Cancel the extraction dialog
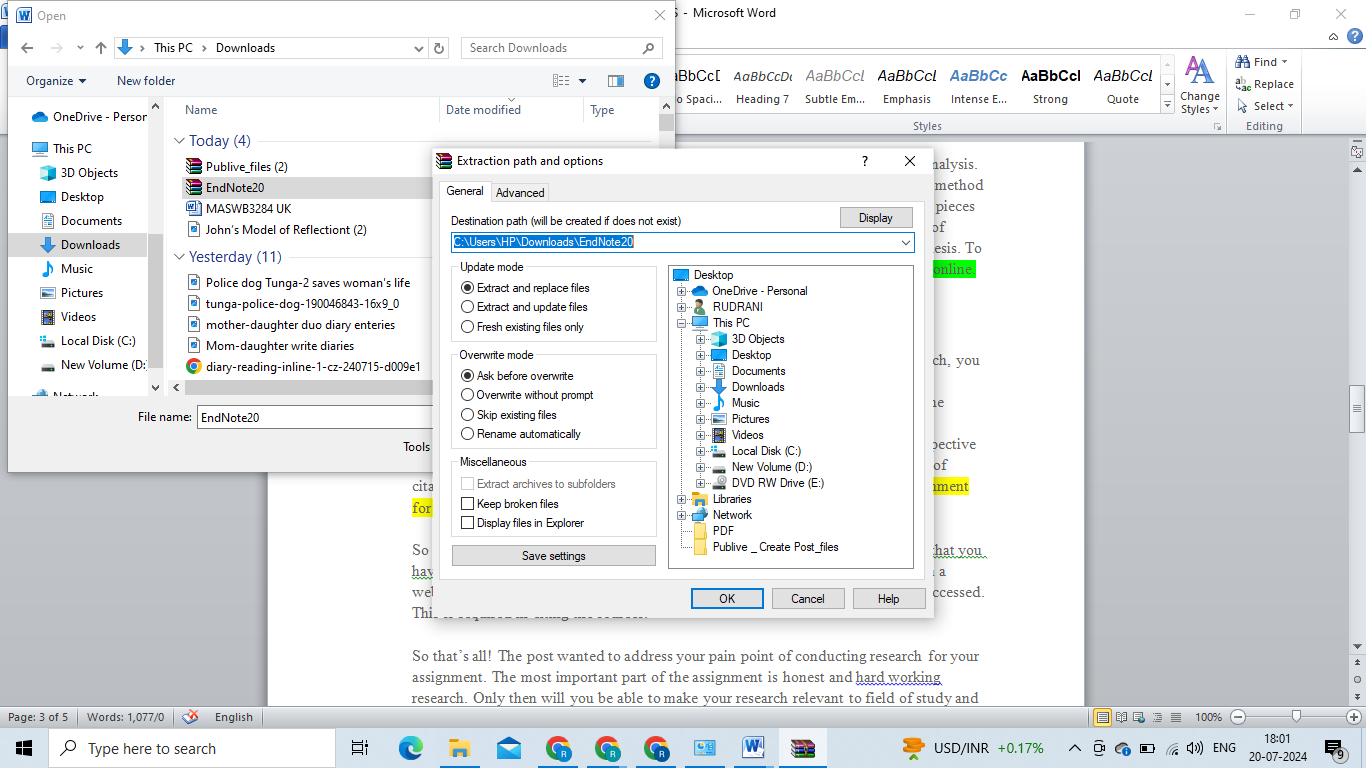The height and width of the screenshot is (768, 1366). click(808, 599)
